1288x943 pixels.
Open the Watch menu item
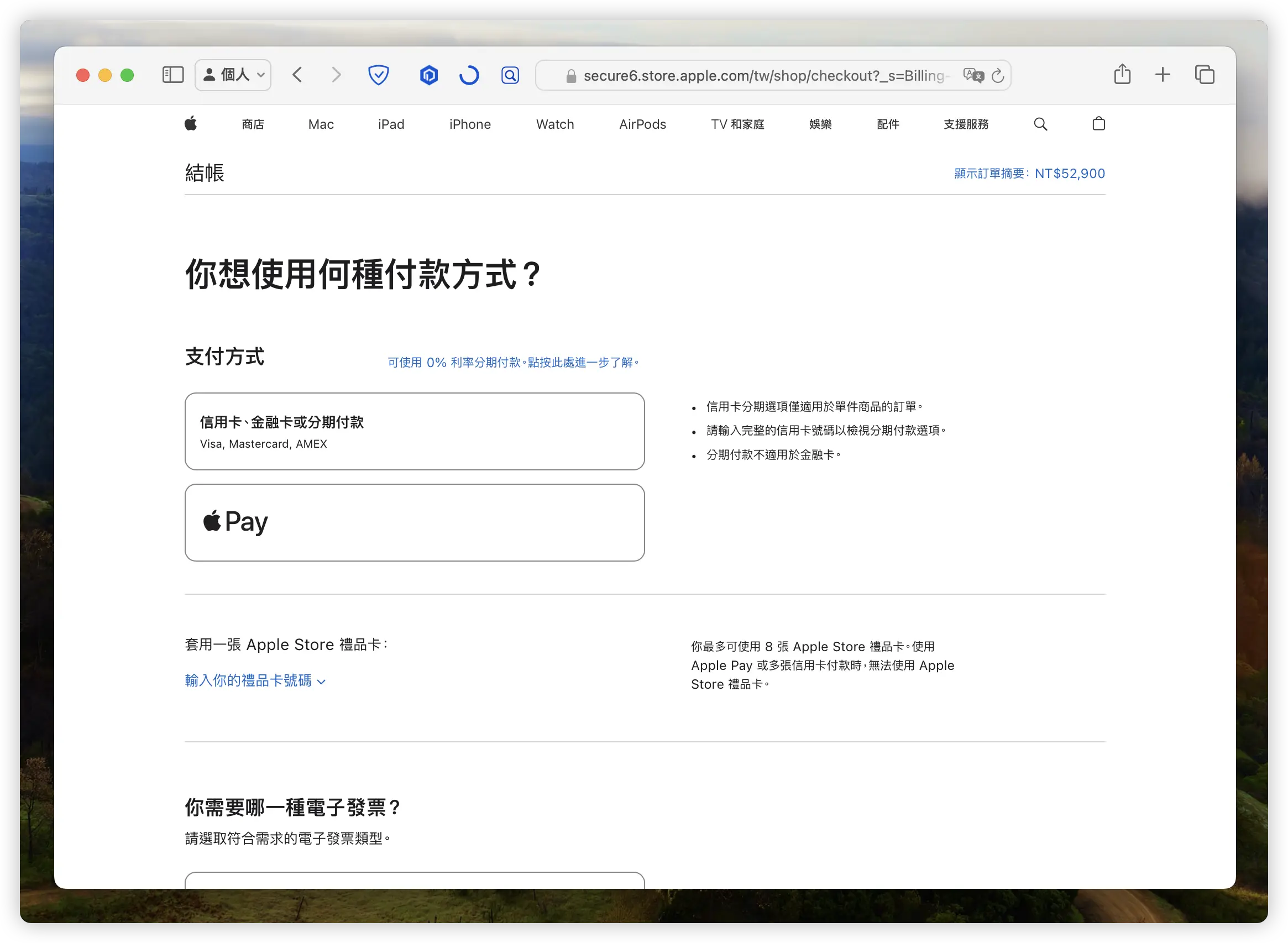[x=555, y=124]
